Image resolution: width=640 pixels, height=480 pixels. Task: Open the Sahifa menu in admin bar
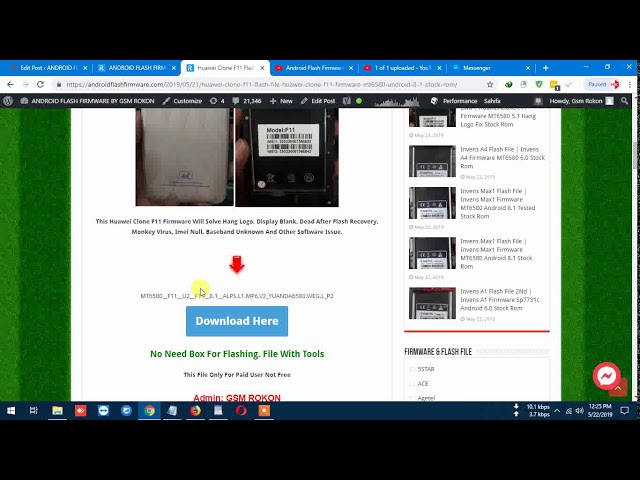click(x=492, y=101)
